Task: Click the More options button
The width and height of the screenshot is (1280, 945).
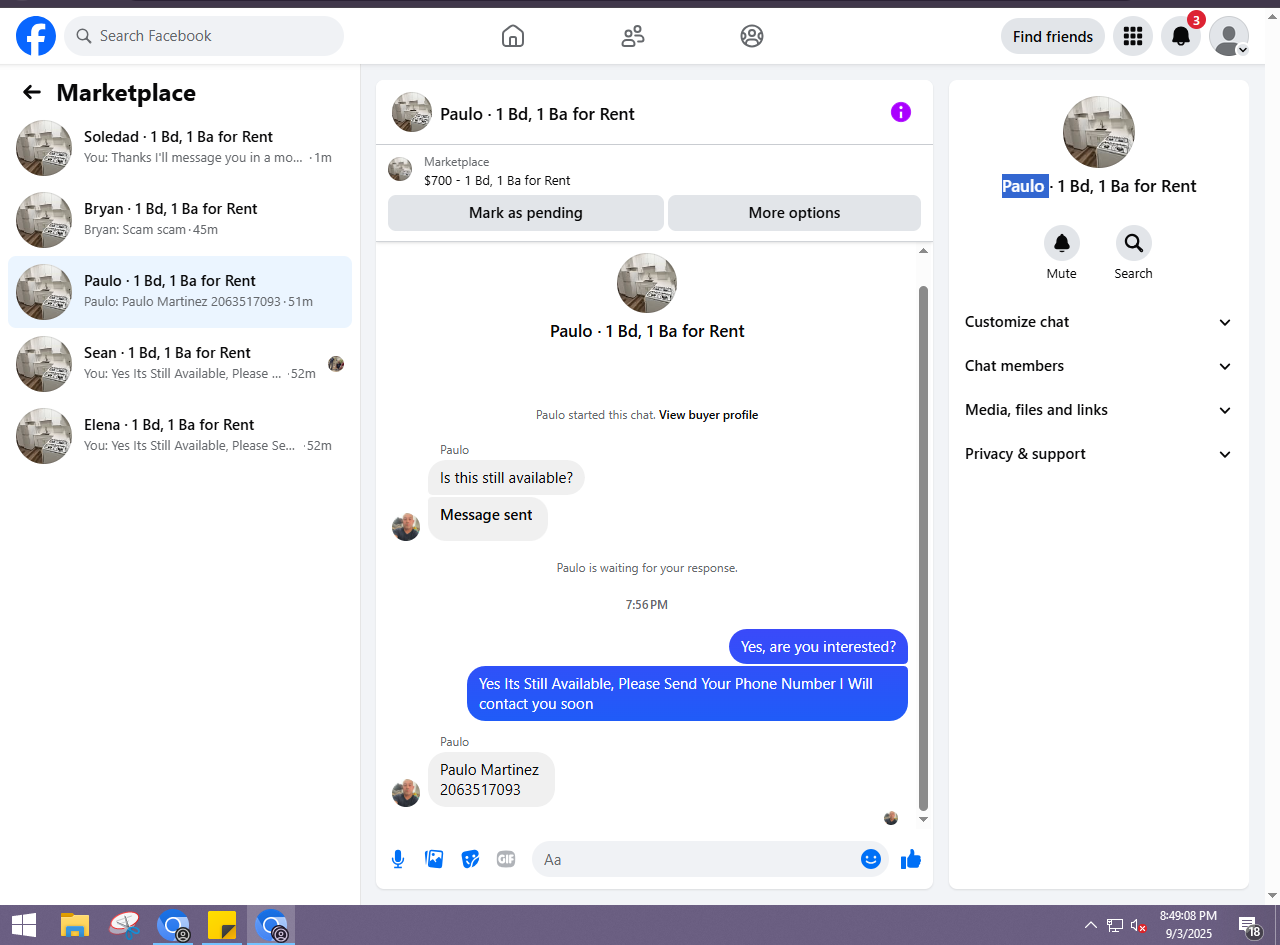Action: click(794, 213)
